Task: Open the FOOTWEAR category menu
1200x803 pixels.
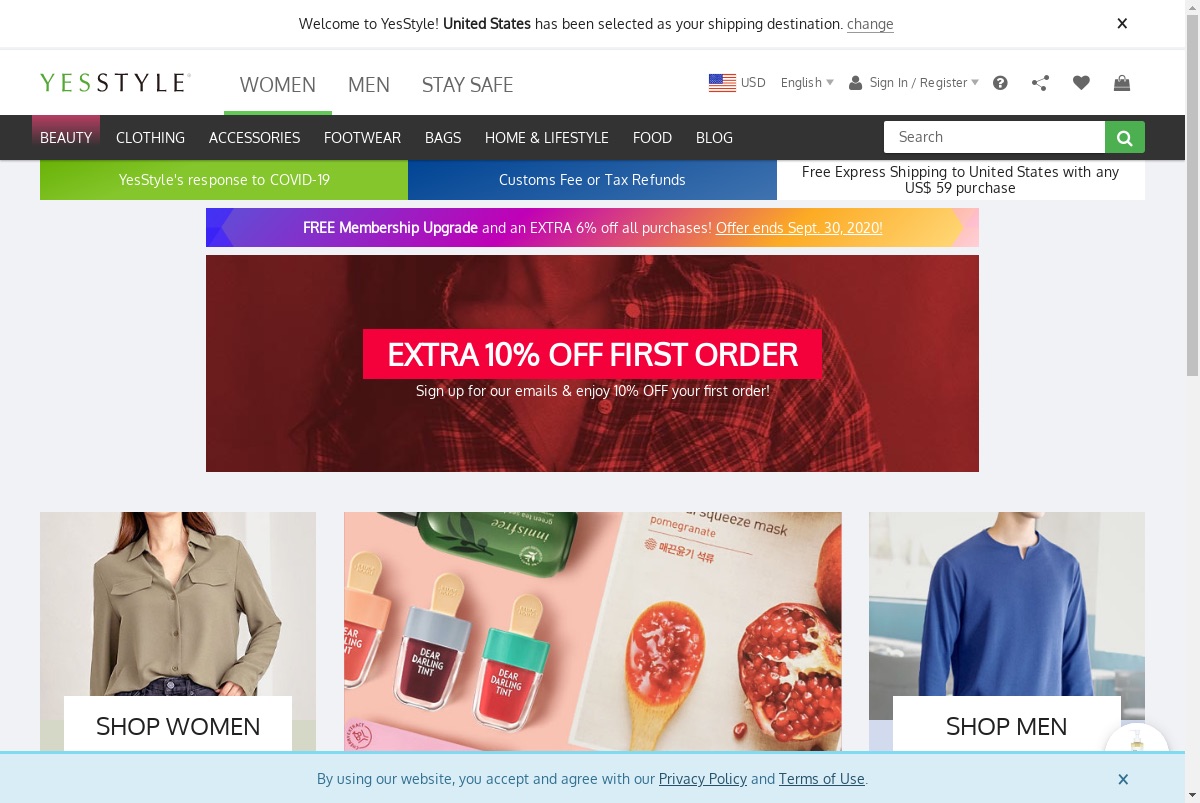Action: (362, 137)
